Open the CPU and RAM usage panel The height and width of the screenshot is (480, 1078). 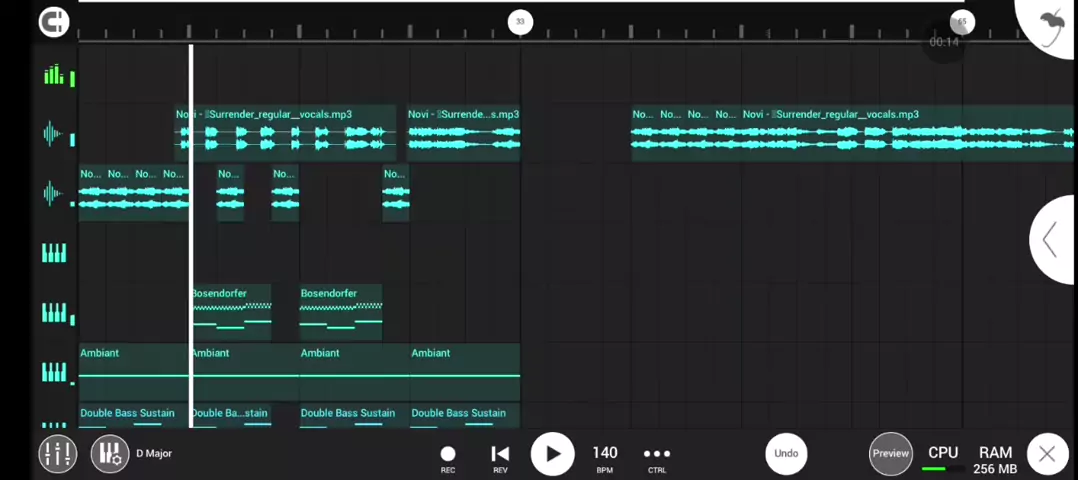[x=970, y=458]
